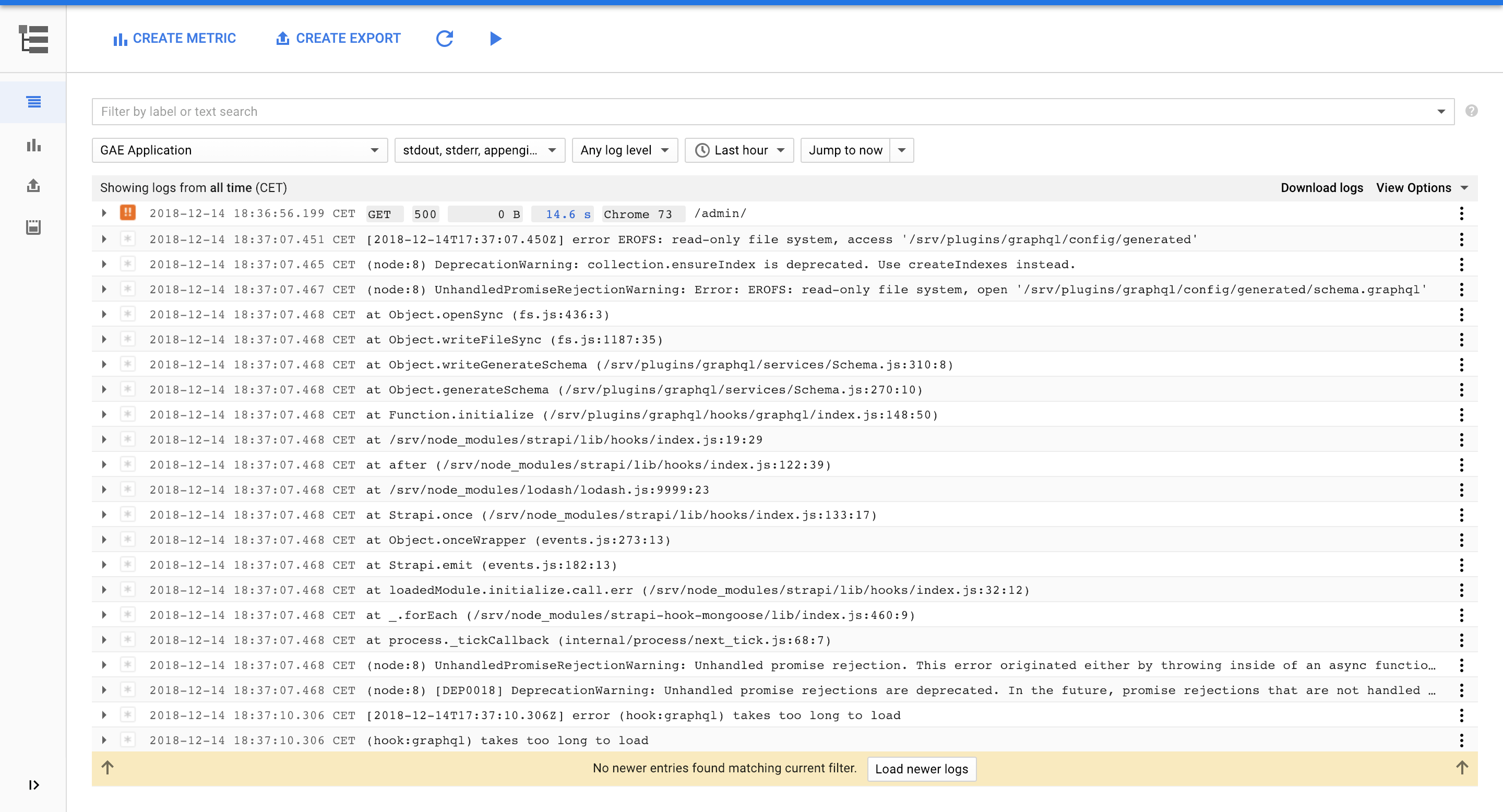Start streaming logs with the play icon
The width and height of the screenshot is (1503, 812).
pyautogui.click(x=495, y=39)
